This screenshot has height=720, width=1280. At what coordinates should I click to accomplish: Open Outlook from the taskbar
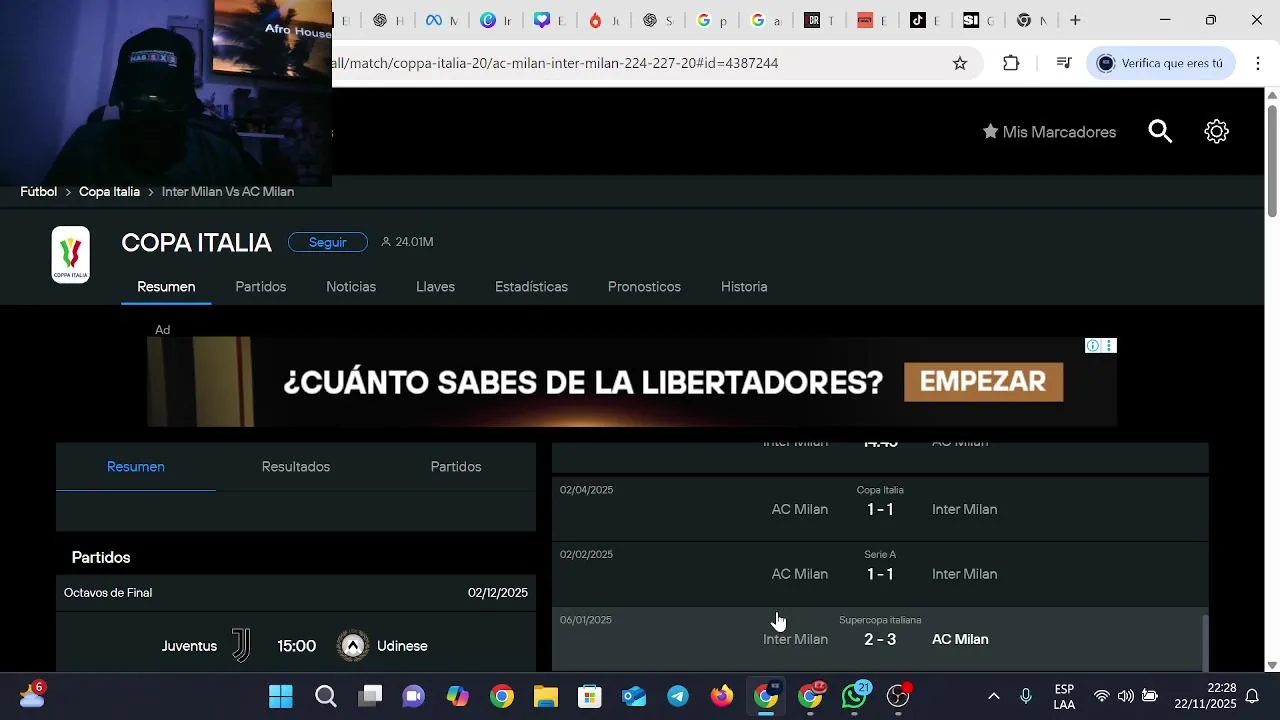coord(634,696)
